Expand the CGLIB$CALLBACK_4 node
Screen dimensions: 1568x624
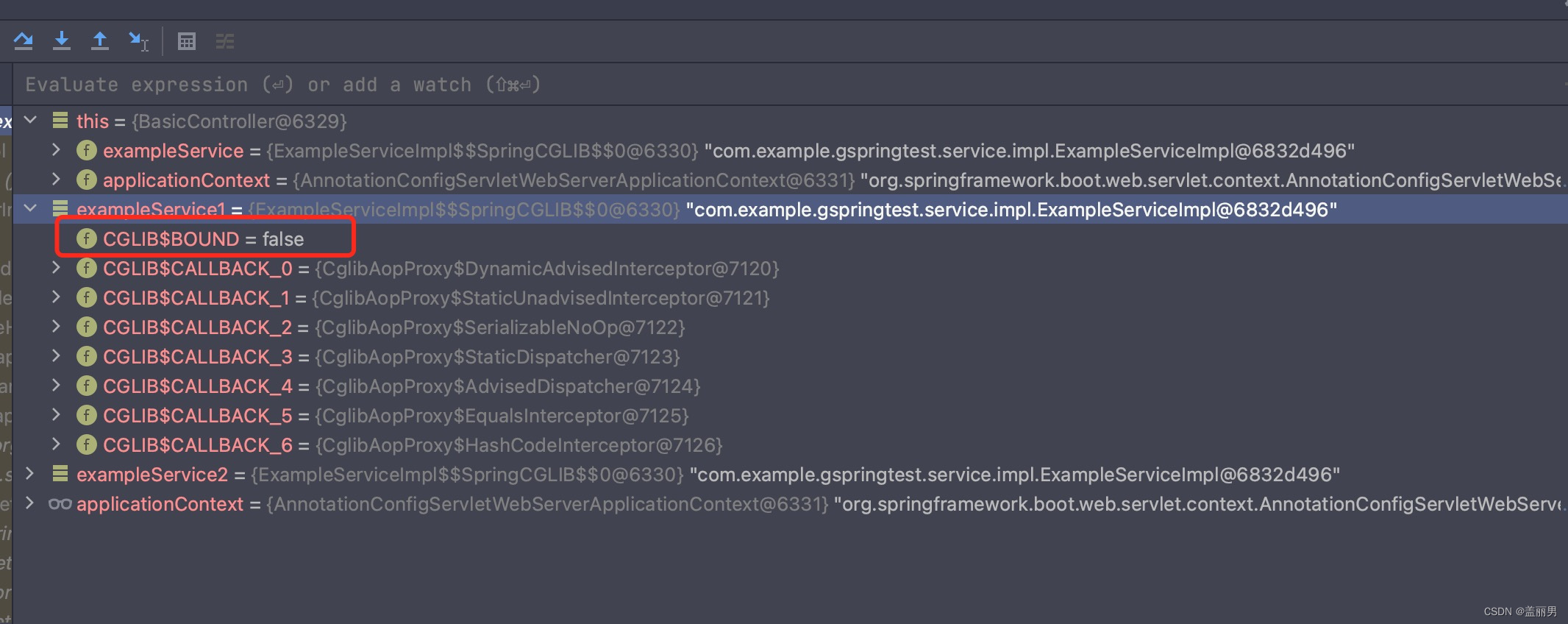pyautogui.click(x=56, y=386)
